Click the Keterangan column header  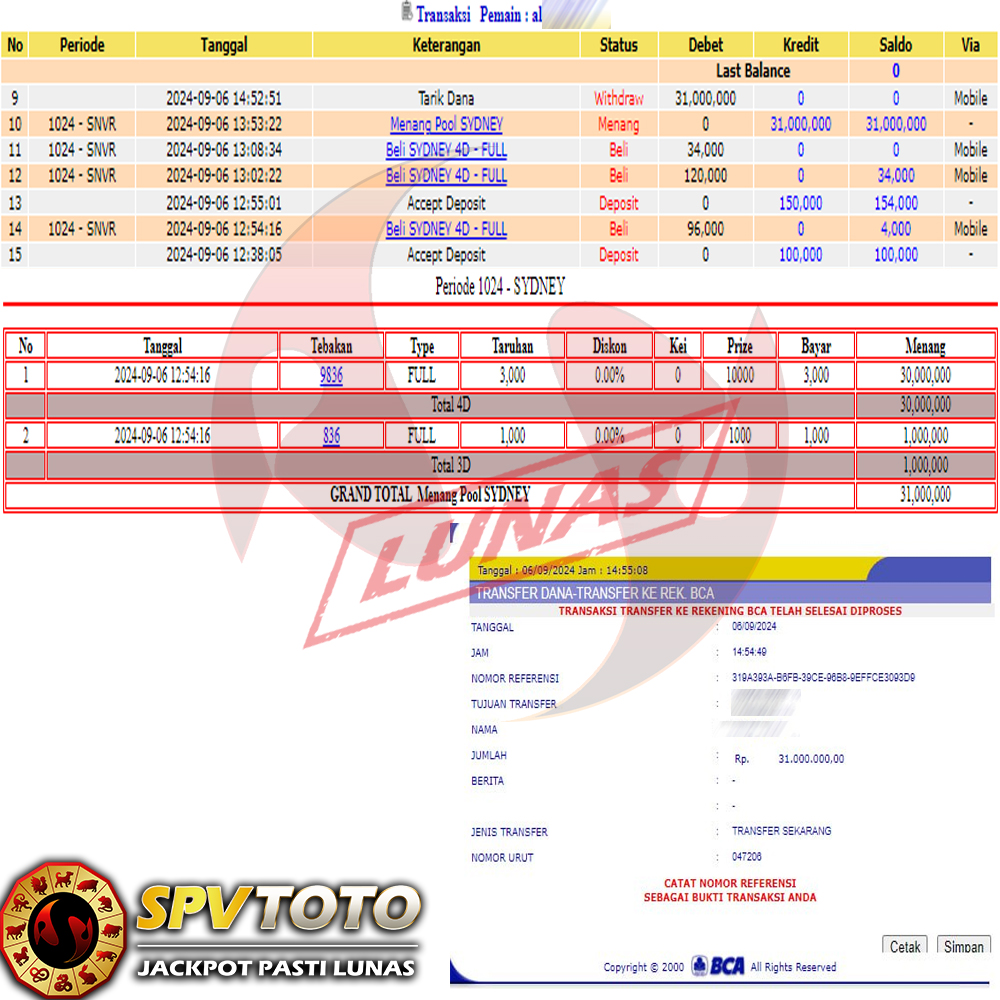point(446,45)
